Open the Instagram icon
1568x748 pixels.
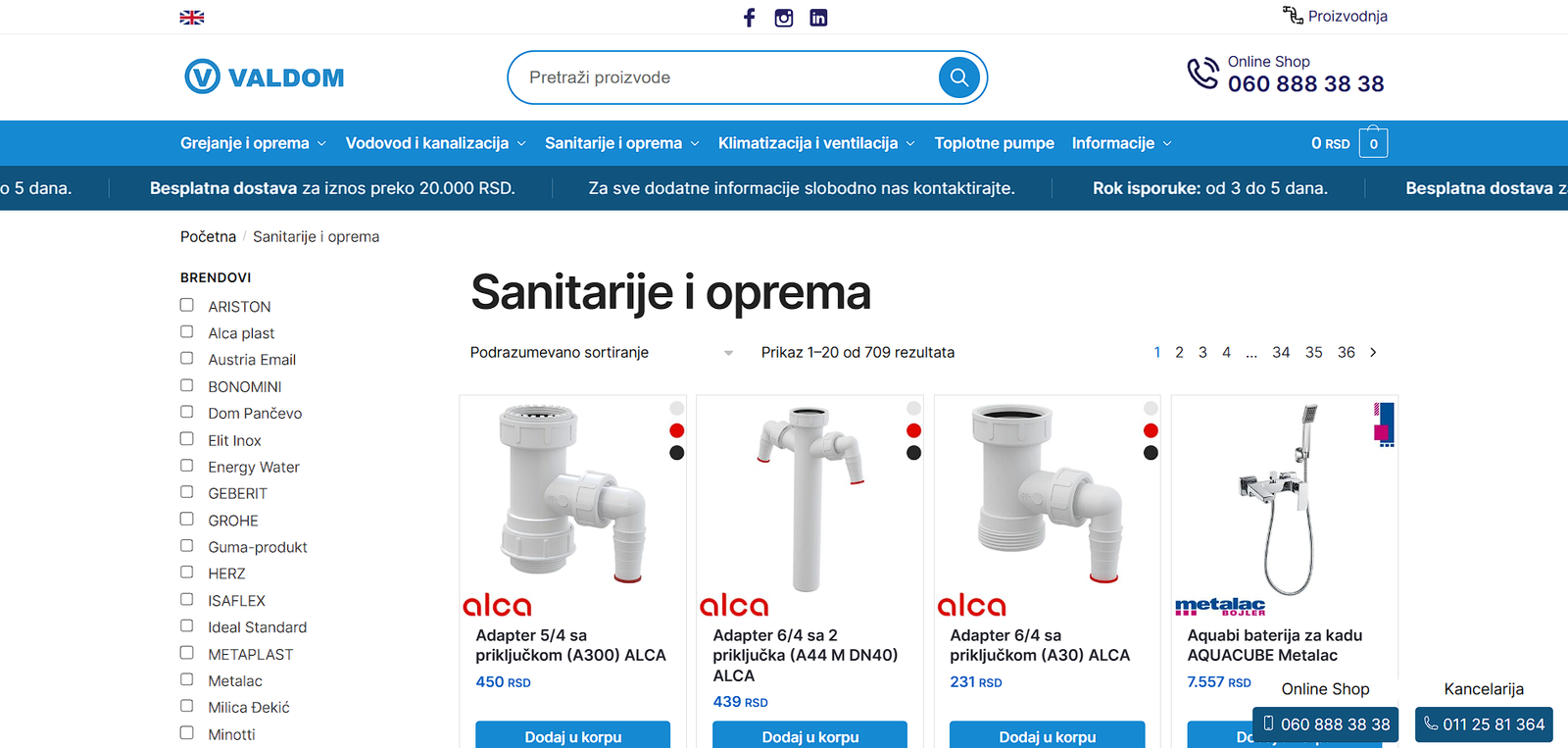point(784,18)
